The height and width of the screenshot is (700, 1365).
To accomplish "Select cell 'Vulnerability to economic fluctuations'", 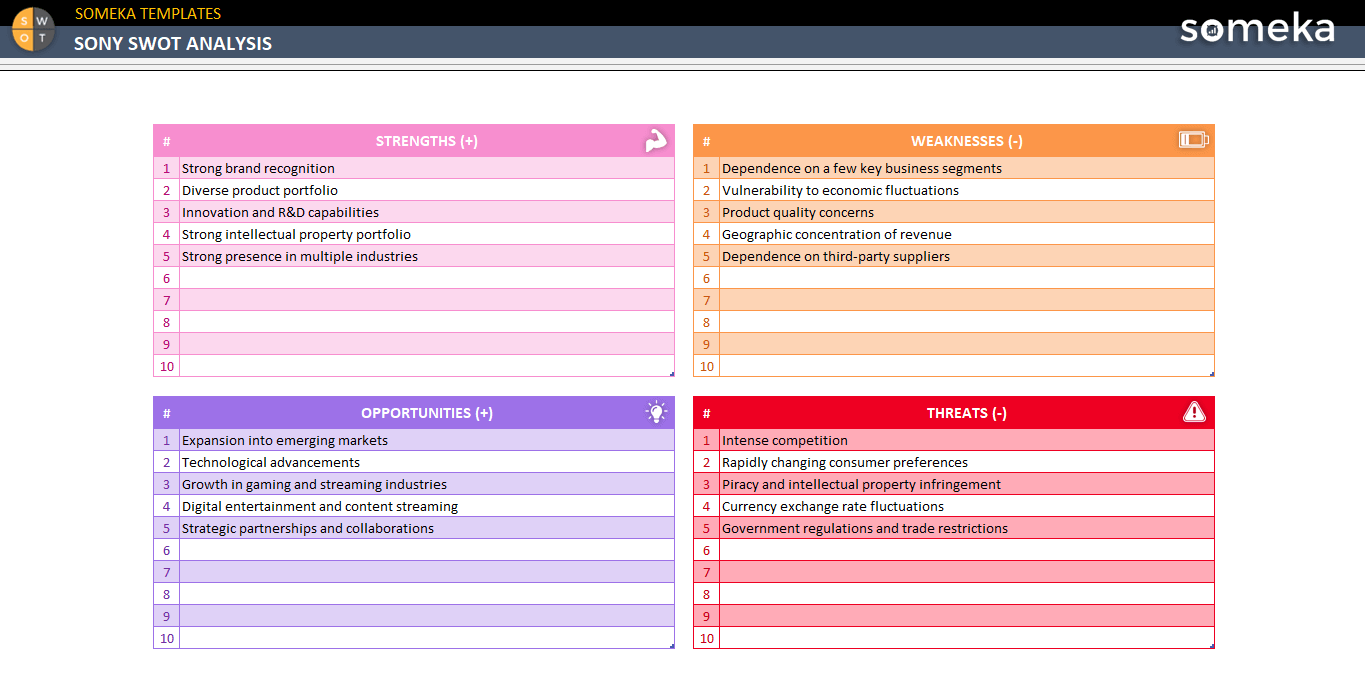I will pos(967,190).
